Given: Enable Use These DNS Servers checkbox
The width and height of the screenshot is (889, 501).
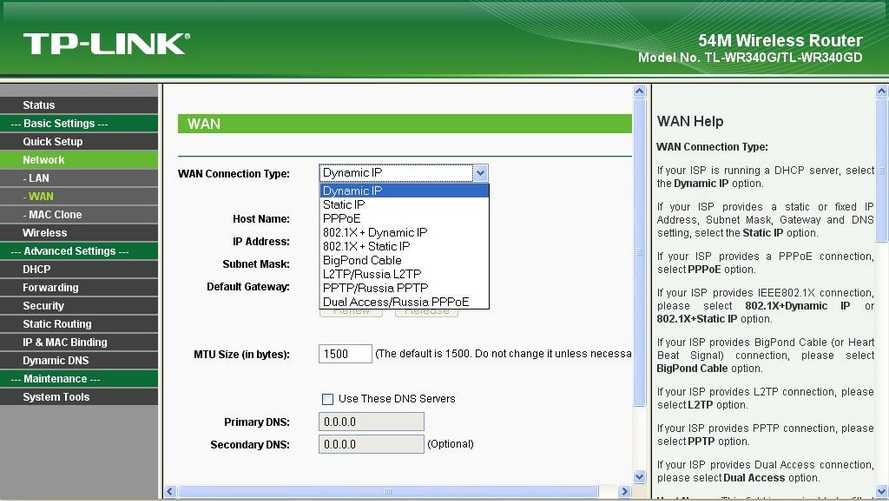Looking at the screenshot, I should pyautogui.click(x=328, y=399).
